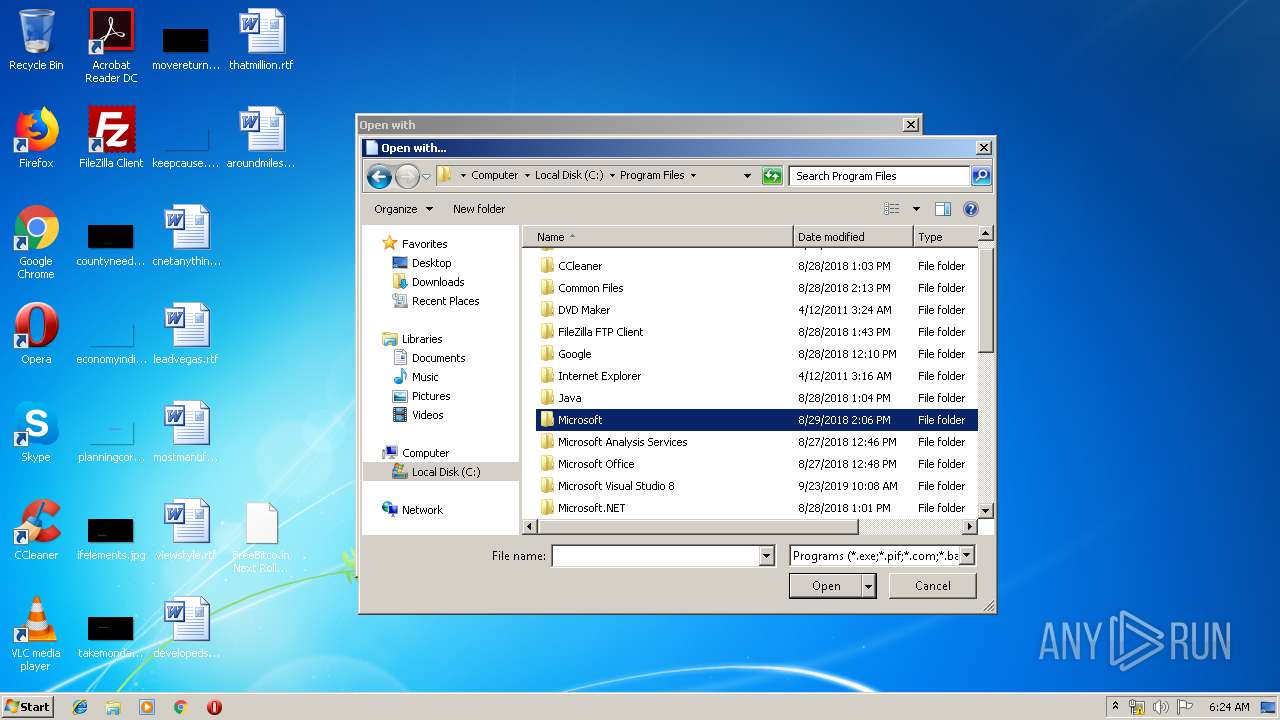Select Downloads in navigation pane
This screenshot has width=1280, height=720.
(x=438, y=282)
